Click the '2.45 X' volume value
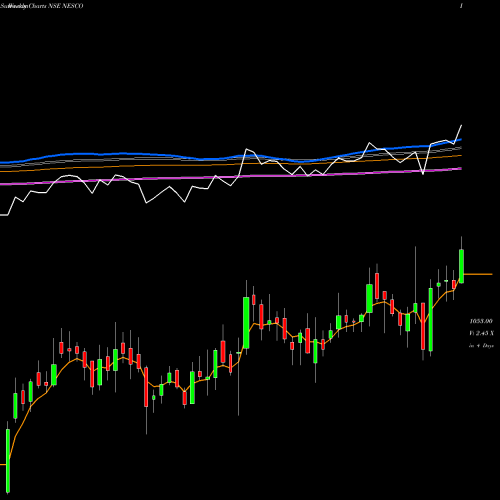This screenshot has width=500, height=500. point(485,333)
